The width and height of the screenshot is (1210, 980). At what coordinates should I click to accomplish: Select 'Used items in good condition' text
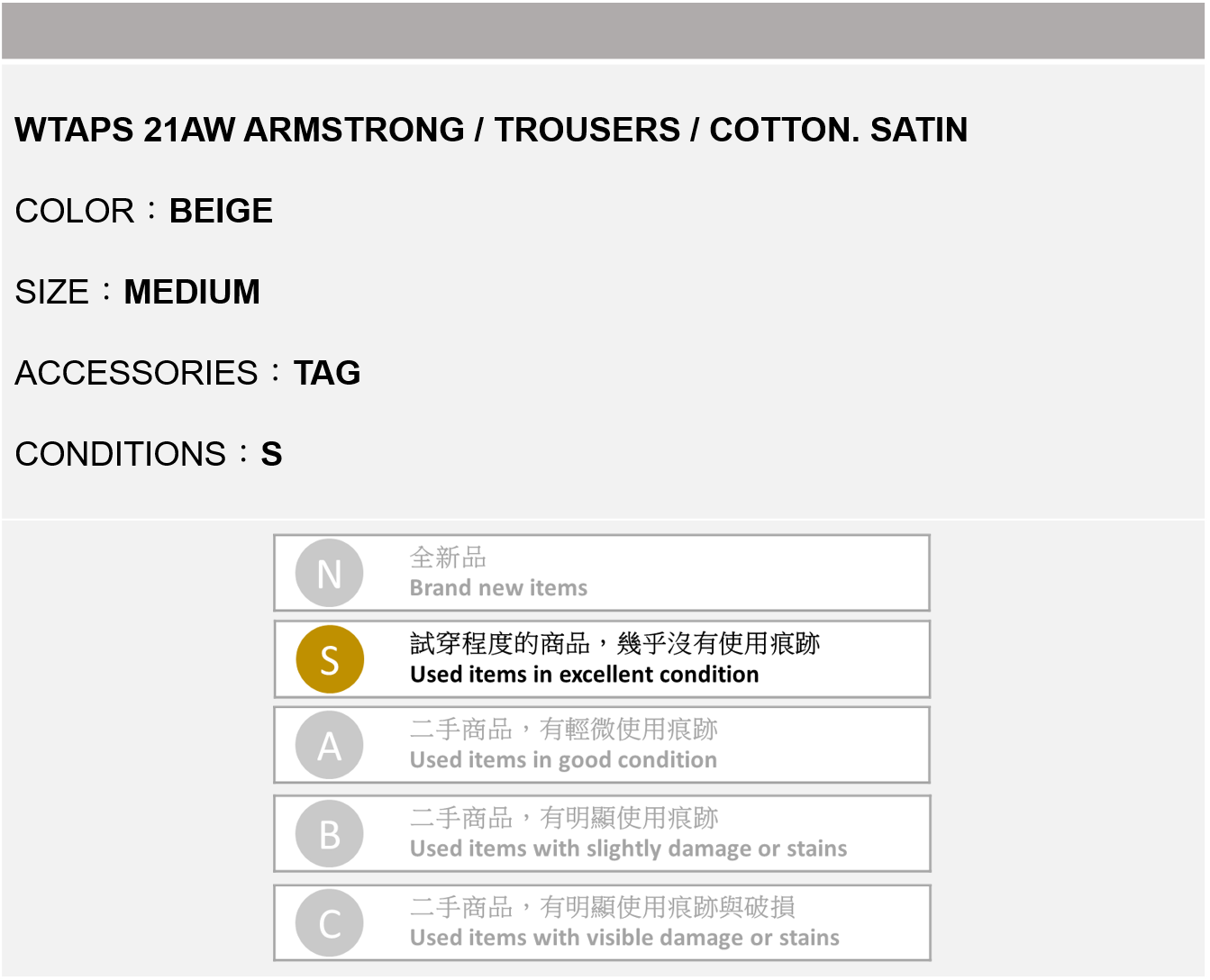point(563,760)
